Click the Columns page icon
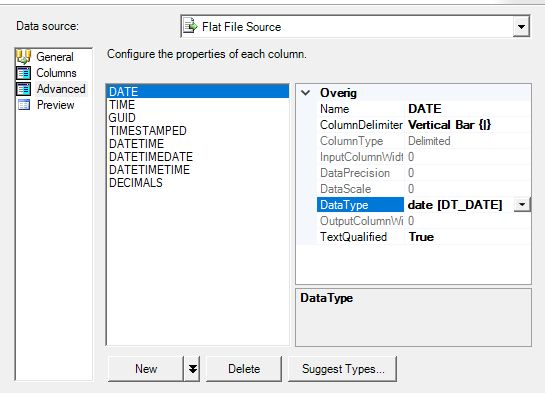 pos(24,73)
